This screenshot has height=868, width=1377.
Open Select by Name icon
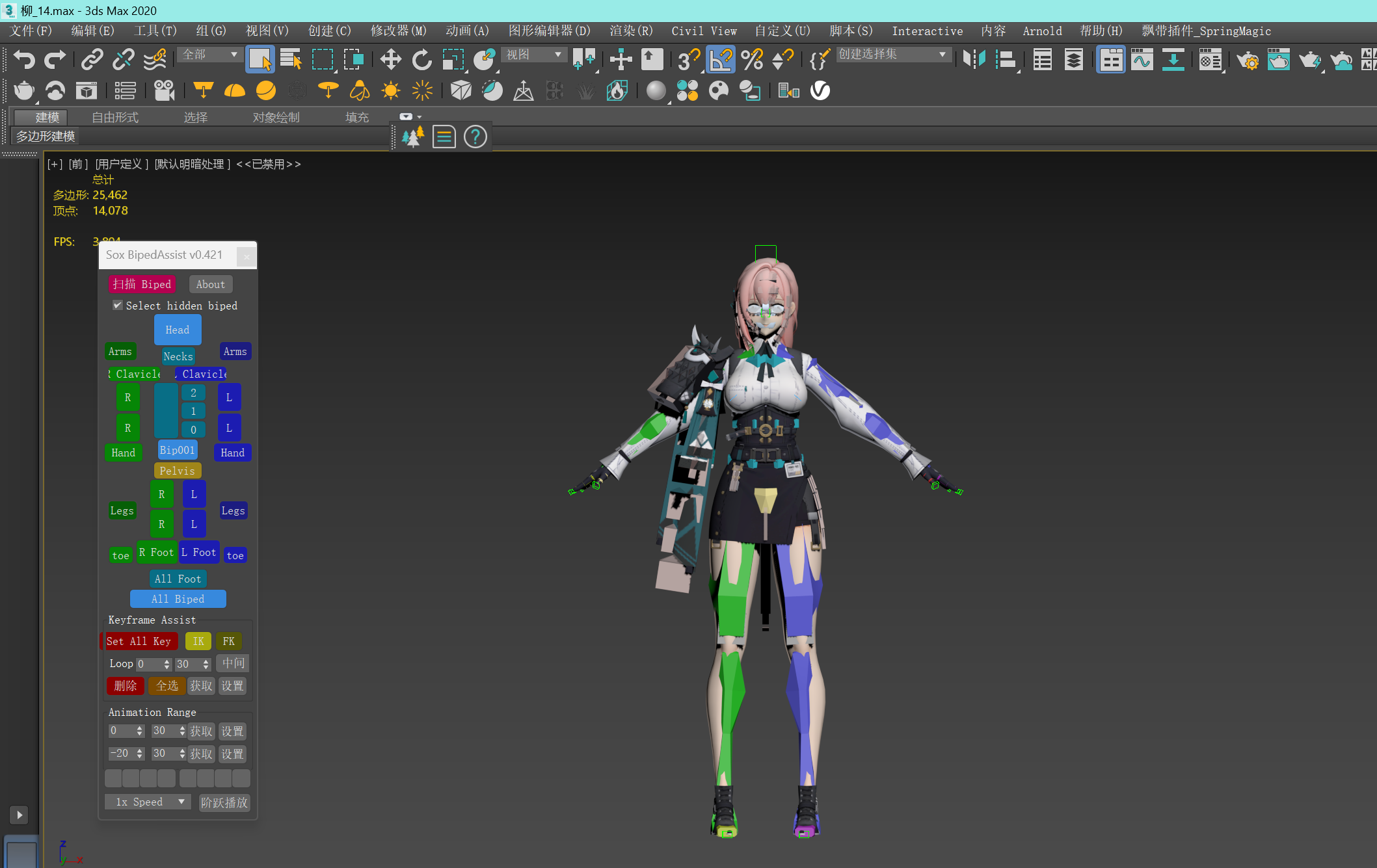click(291, 60)
